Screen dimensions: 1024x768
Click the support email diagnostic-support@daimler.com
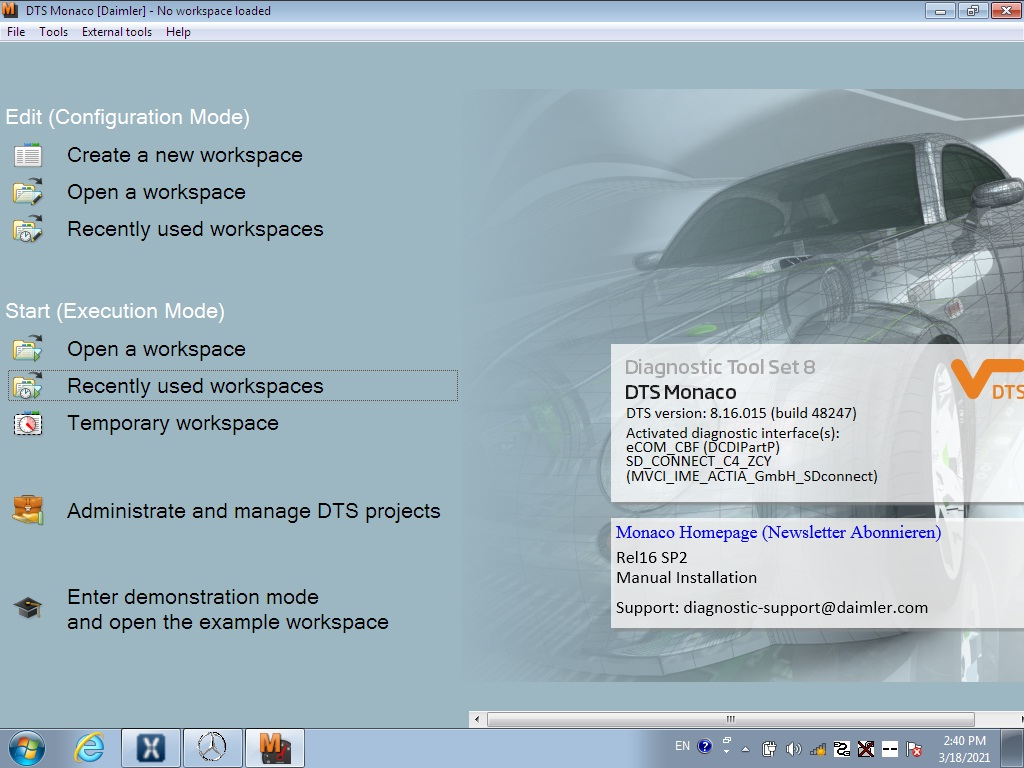(805, 608)
